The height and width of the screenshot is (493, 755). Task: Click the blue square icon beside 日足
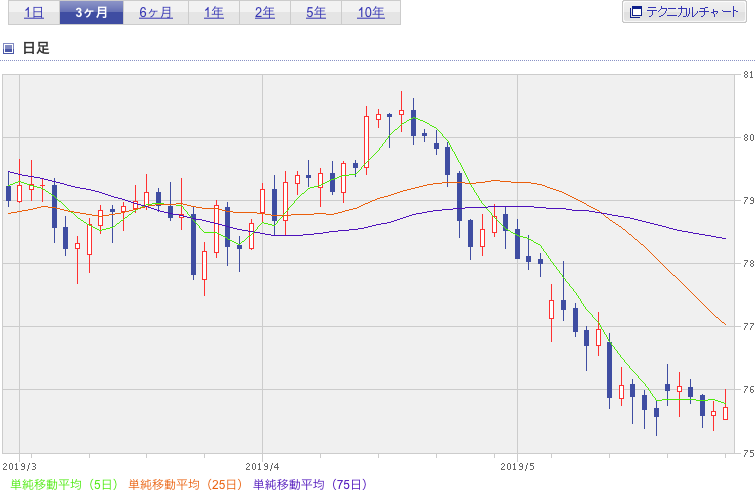coord(8,48)
